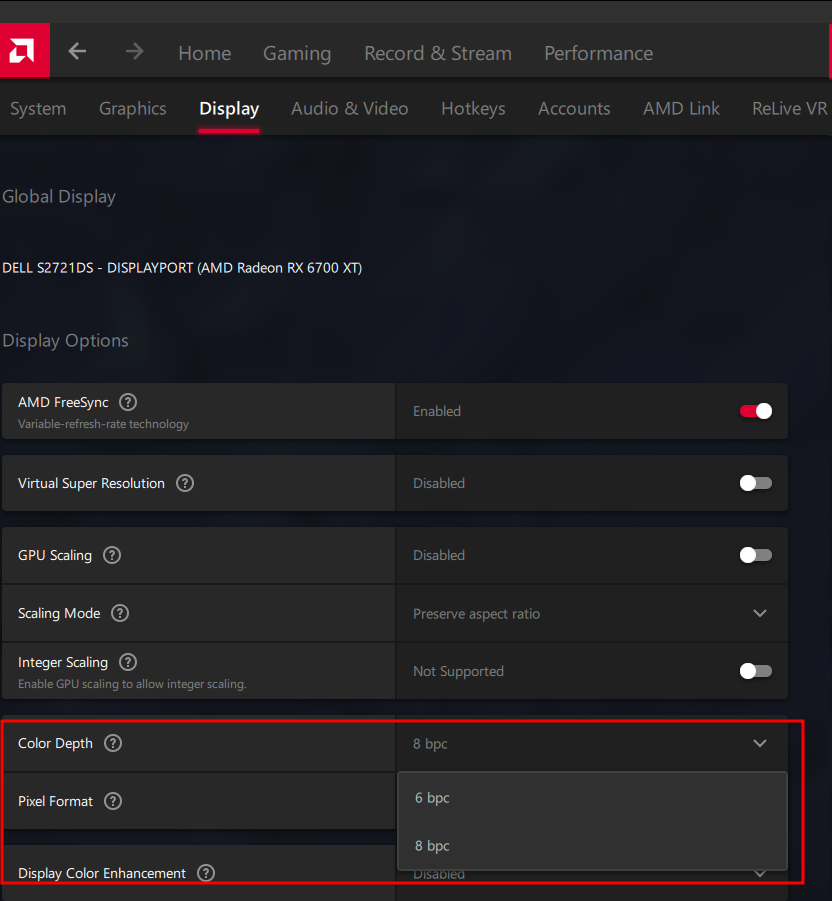The image size is (832, 901).
Task: Click the Not Supported status text
Action: (x=458, y=671)
